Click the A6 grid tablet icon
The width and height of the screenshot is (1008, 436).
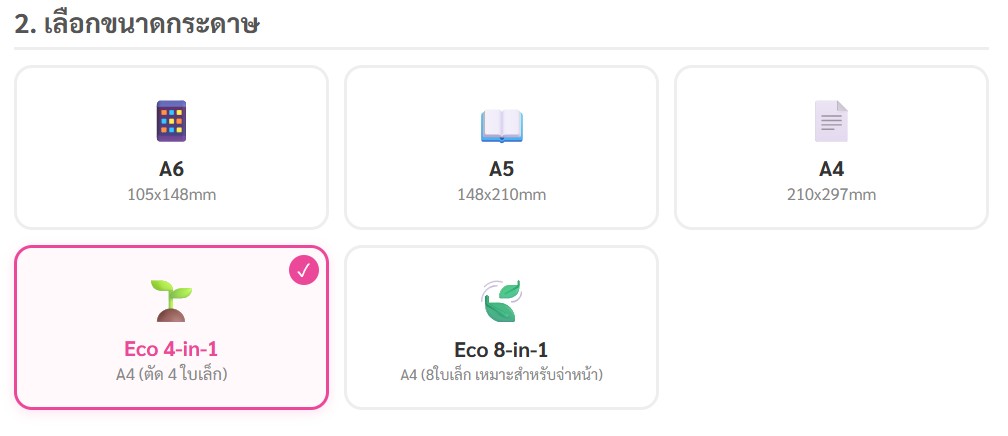tap(171, 121)
